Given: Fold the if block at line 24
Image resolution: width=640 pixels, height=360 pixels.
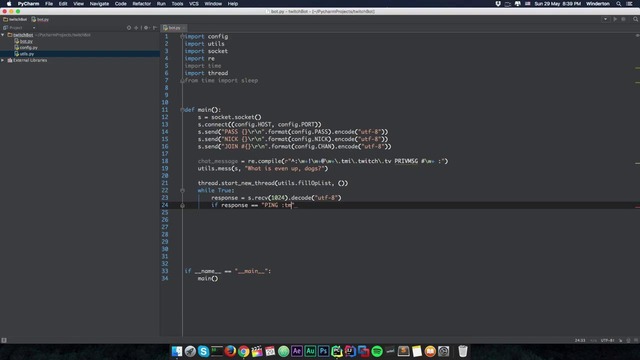Looking at the screenshot, I should (x=182, y=205).
